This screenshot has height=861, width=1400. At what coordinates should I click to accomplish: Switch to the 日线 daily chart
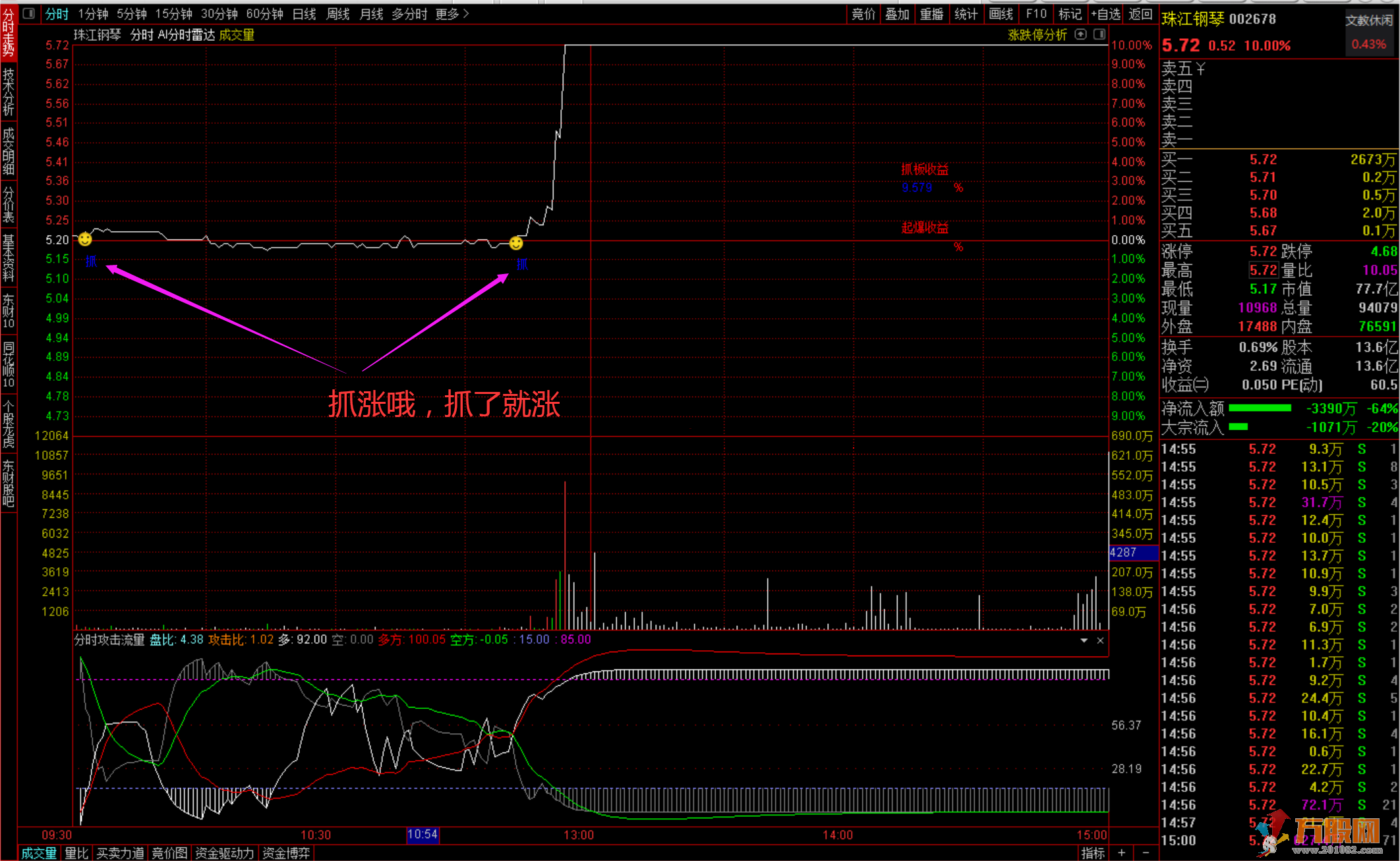(304, 14)
